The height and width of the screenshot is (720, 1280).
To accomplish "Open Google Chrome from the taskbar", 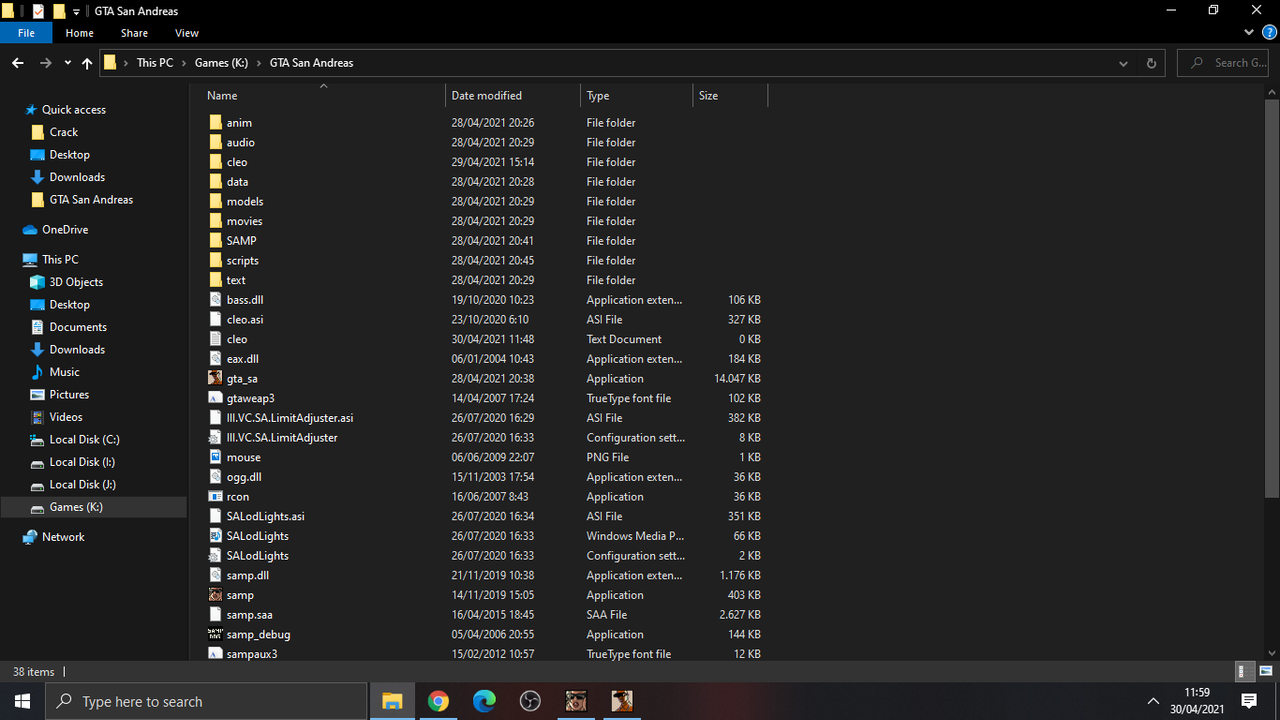I will pos(438,701).
